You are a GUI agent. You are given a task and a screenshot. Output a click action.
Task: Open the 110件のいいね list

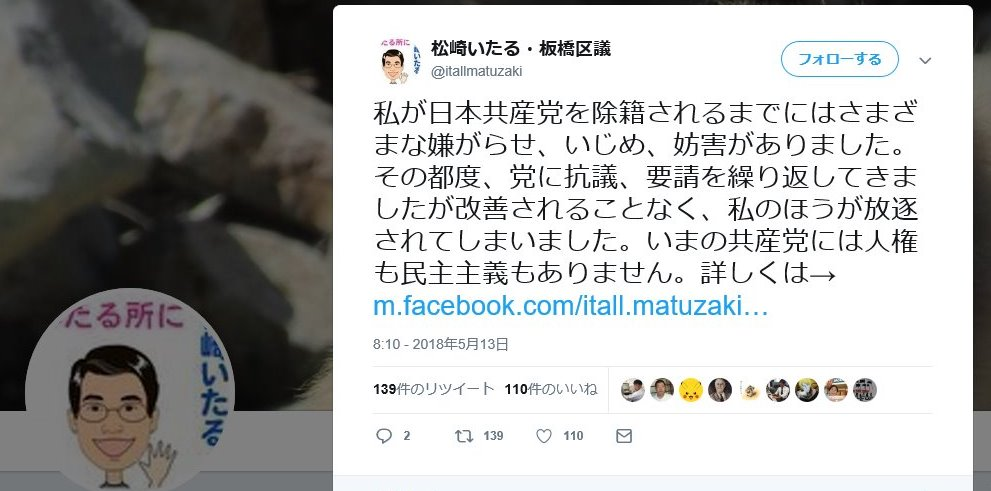(551, 389)
